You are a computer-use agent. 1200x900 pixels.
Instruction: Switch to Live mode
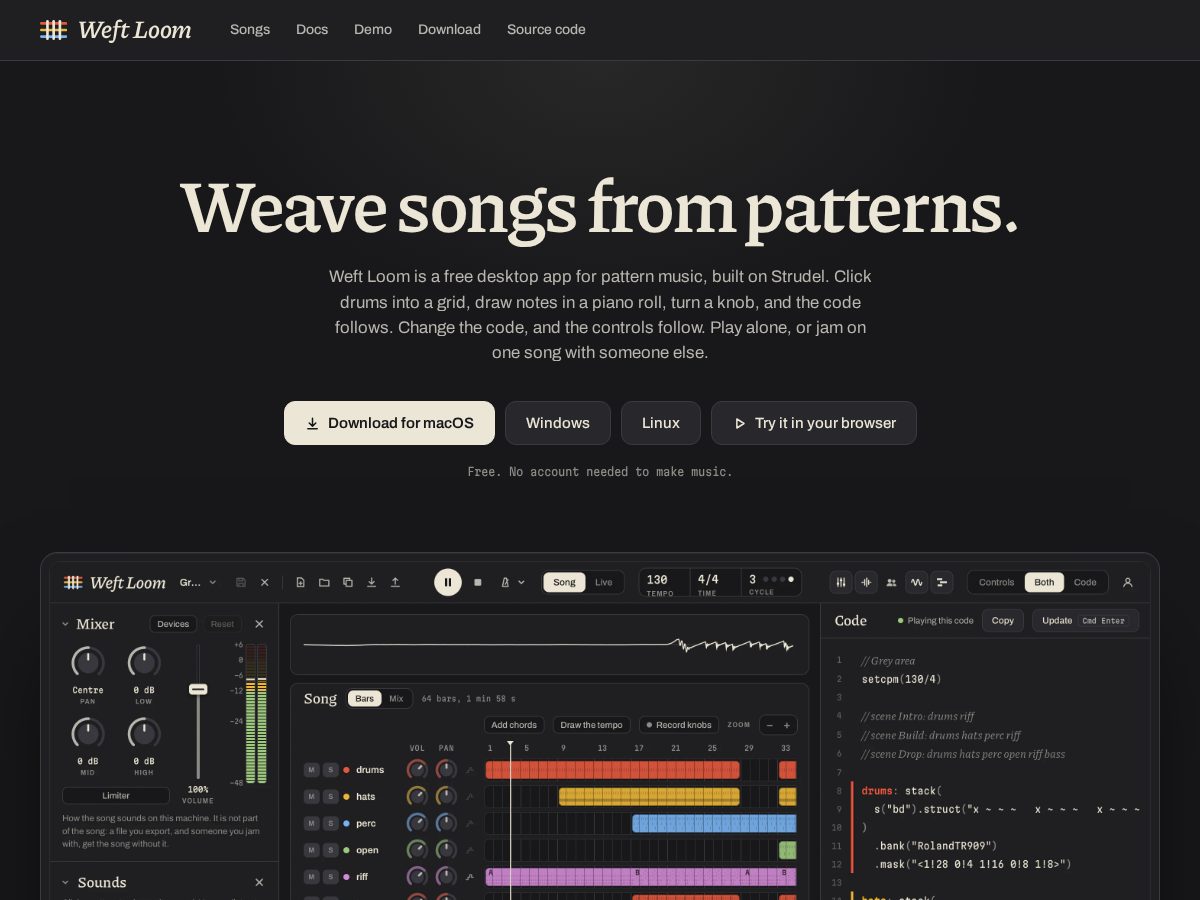(604, 582)
